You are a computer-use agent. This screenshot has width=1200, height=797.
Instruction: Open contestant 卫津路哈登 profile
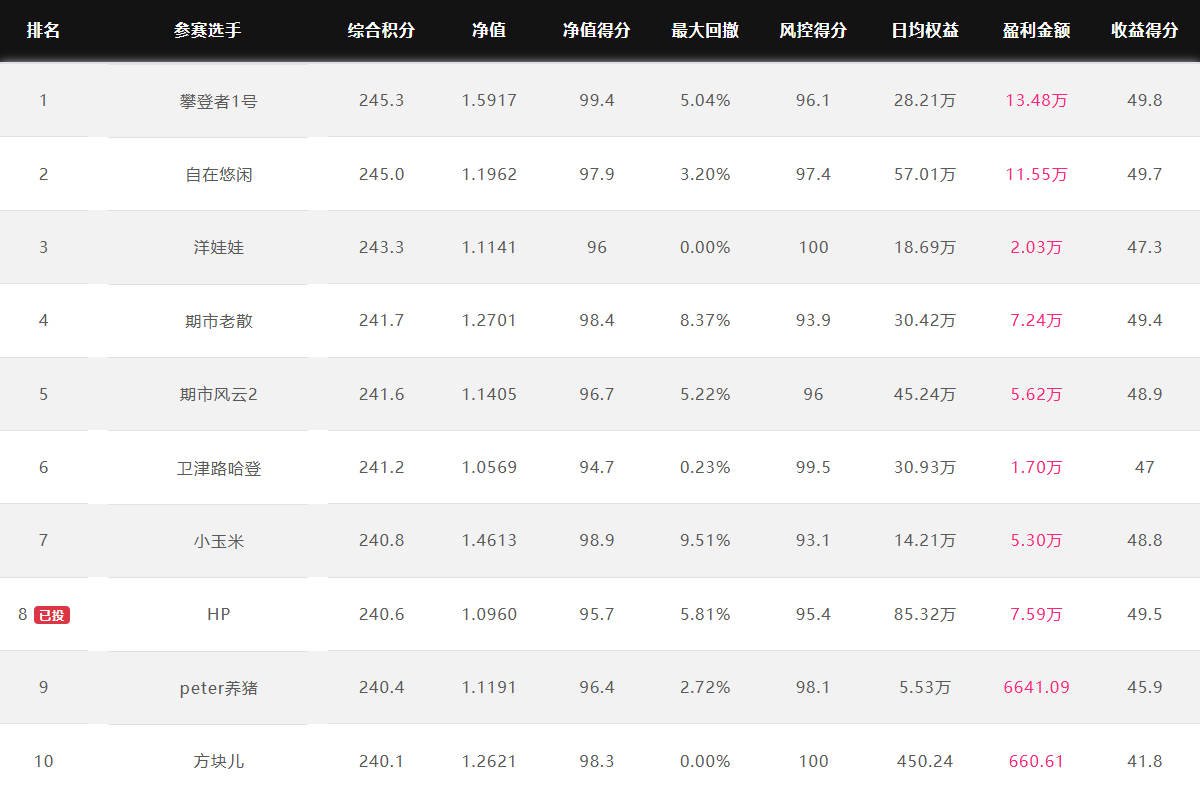tap(218, 467)
